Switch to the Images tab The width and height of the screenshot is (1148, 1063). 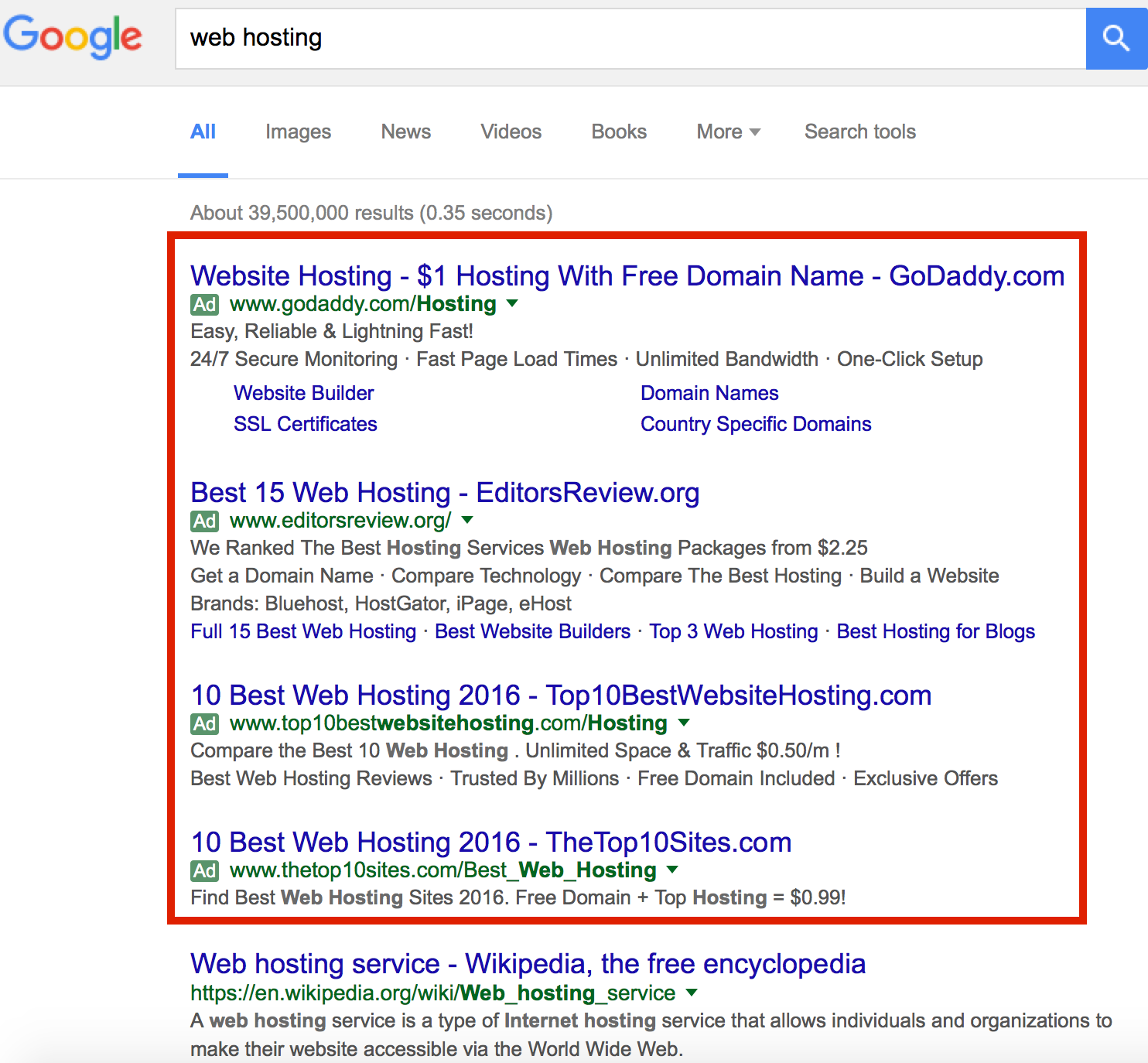(298, 132)
